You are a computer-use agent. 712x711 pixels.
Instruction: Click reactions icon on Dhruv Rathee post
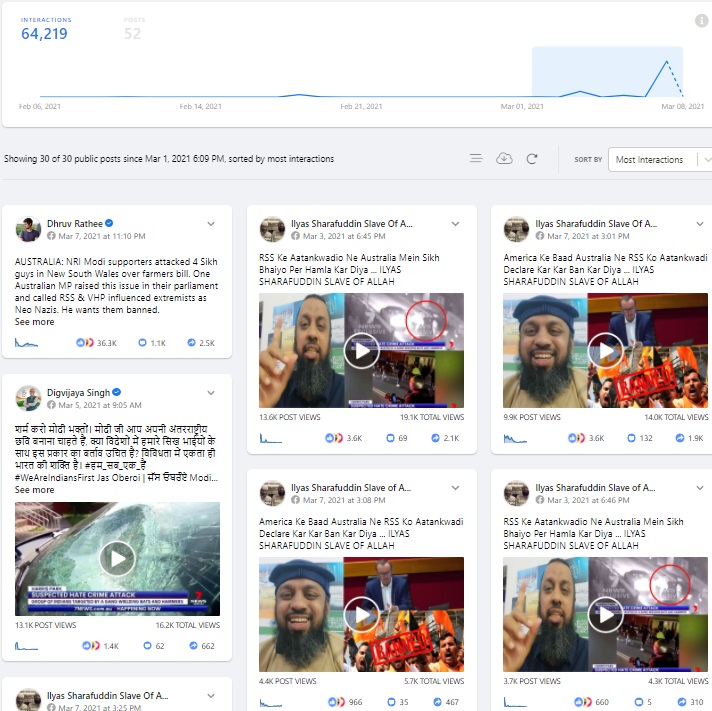pos(84,343)
